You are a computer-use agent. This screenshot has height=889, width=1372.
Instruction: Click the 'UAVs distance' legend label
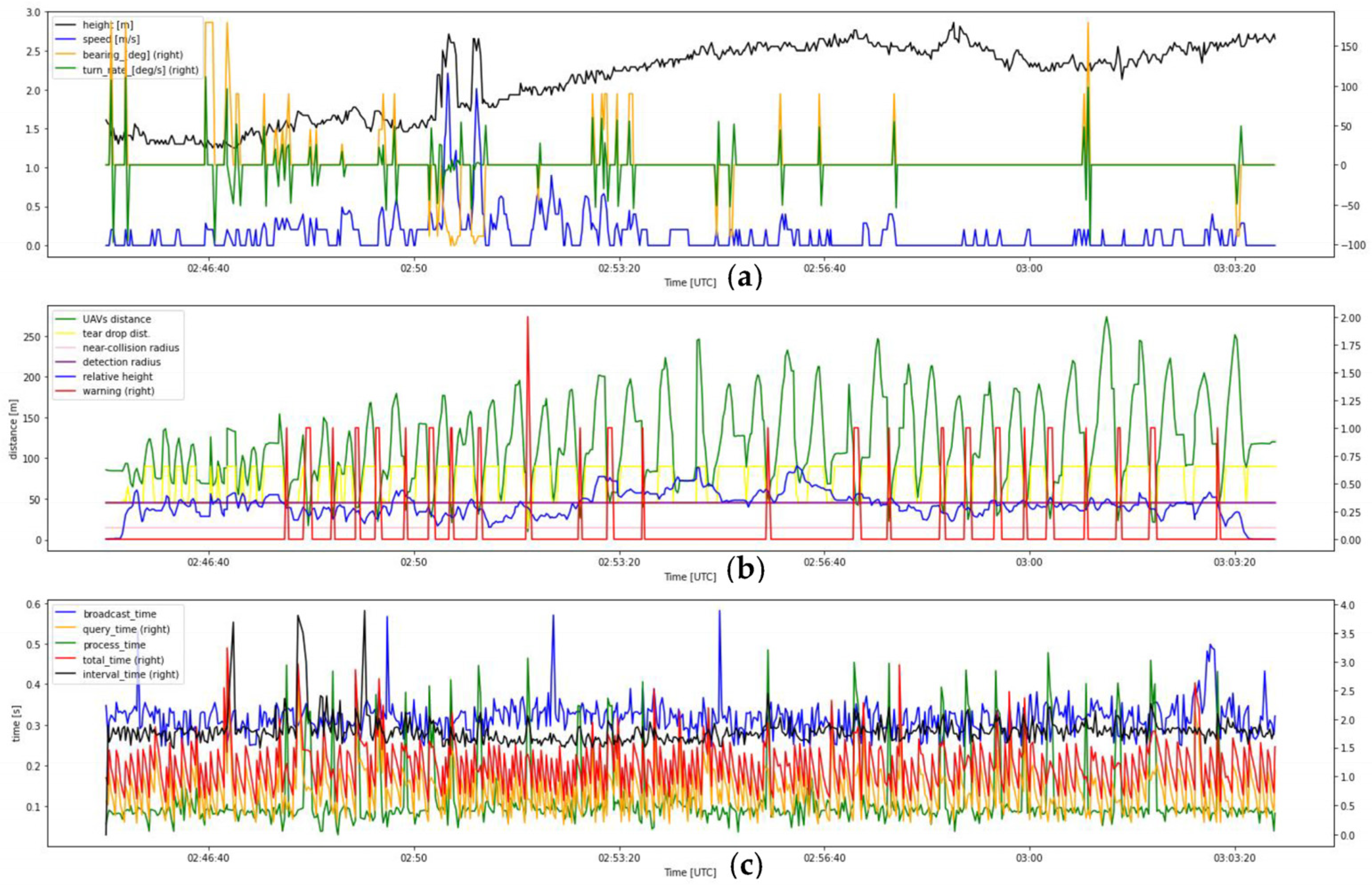point(117,319)
